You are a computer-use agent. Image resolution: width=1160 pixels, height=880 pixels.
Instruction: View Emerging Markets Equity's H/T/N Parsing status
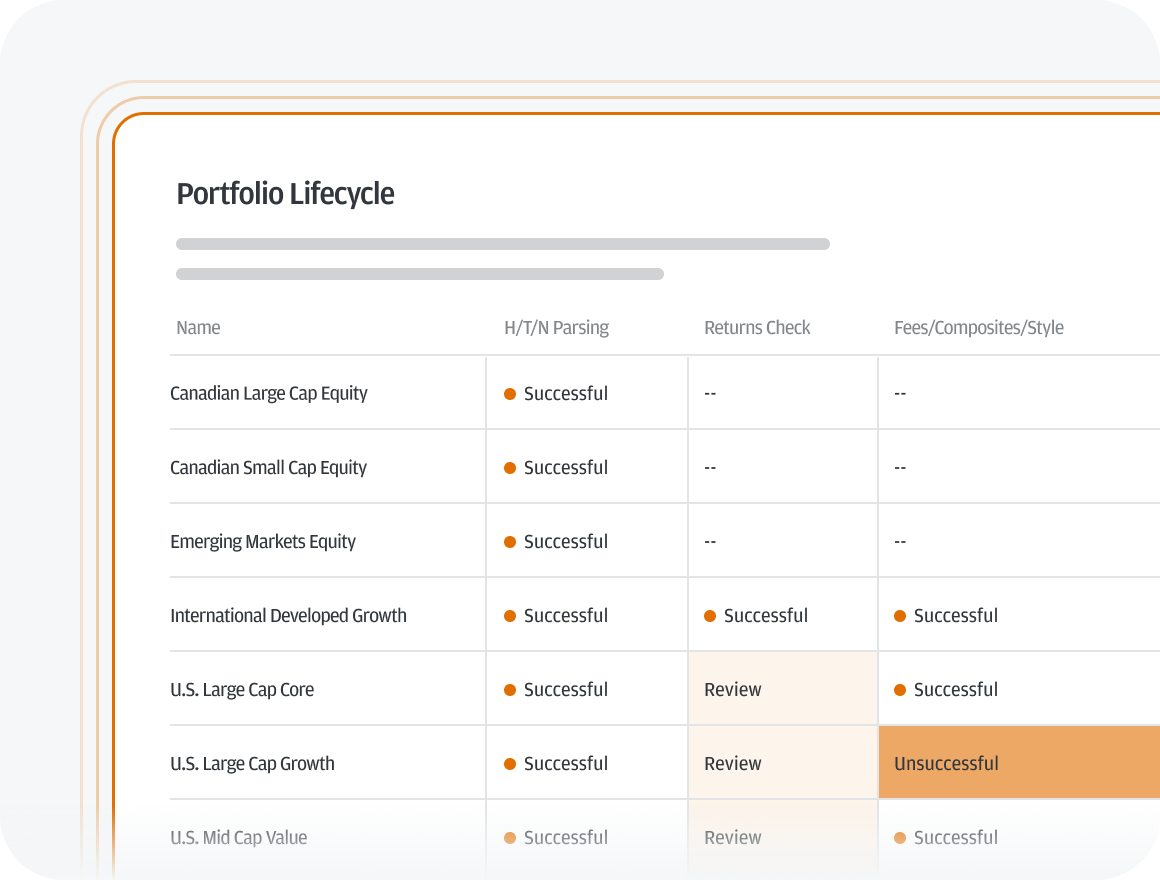556,541
